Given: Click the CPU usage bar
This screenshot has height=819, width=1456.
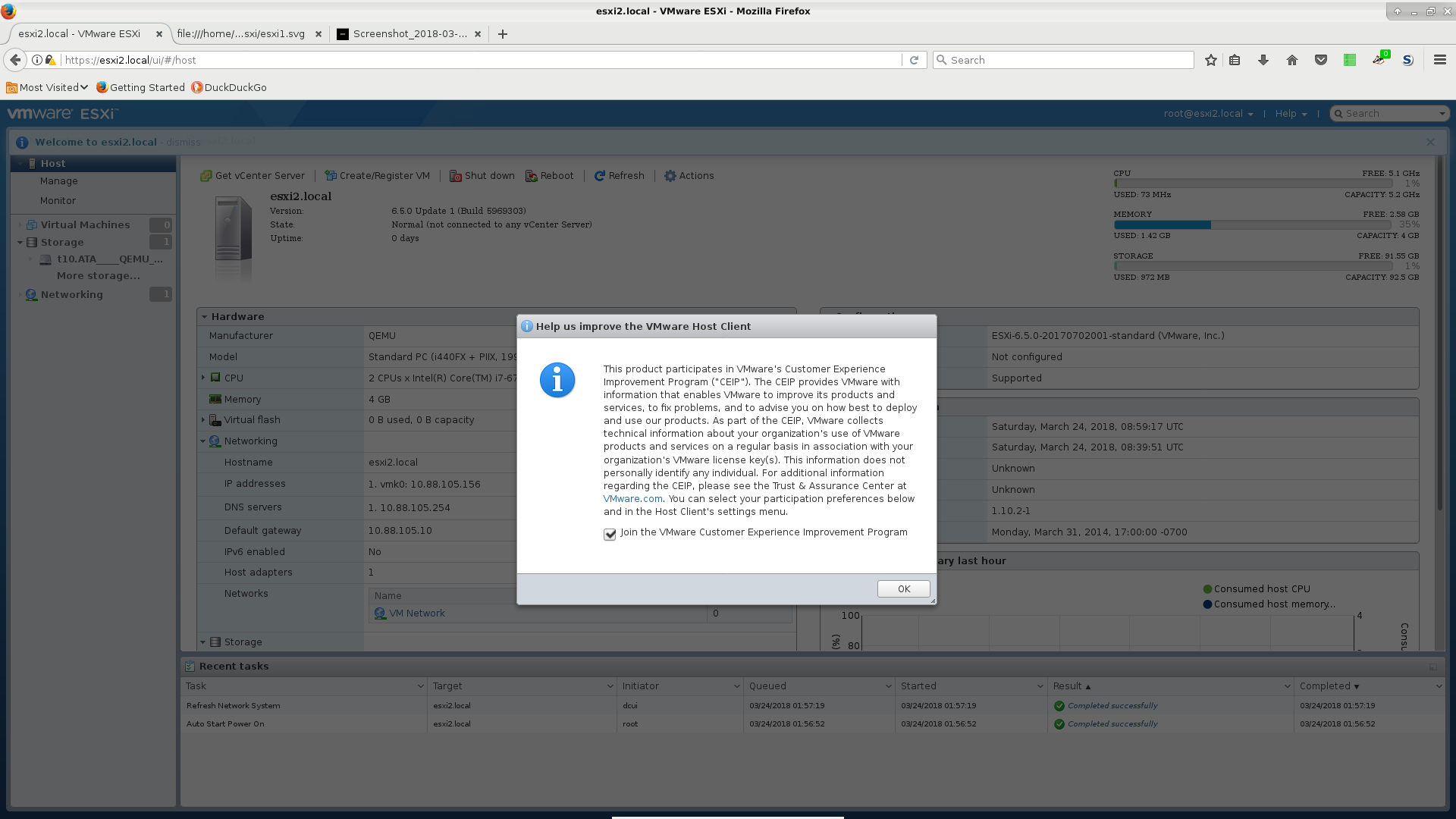Looking at the screenshot, I should tap(1253, 184).
